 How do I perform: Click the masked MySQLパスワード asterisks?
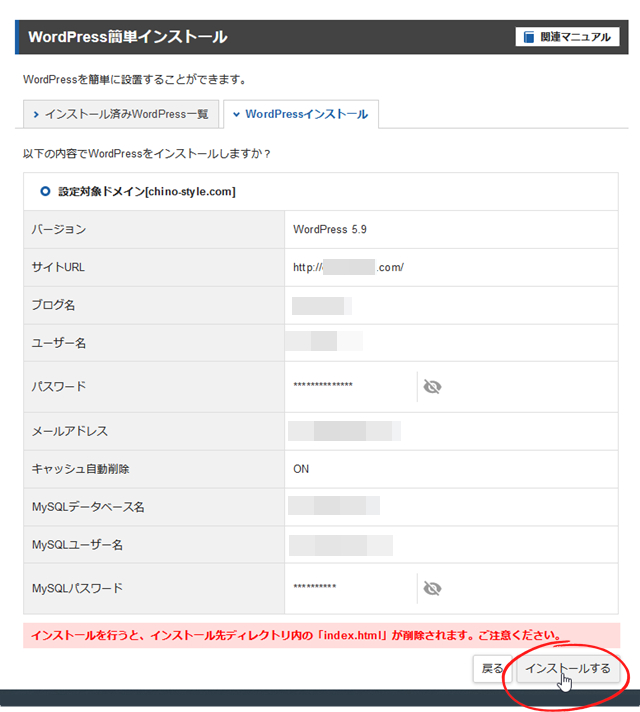click(x=315, y=587)
